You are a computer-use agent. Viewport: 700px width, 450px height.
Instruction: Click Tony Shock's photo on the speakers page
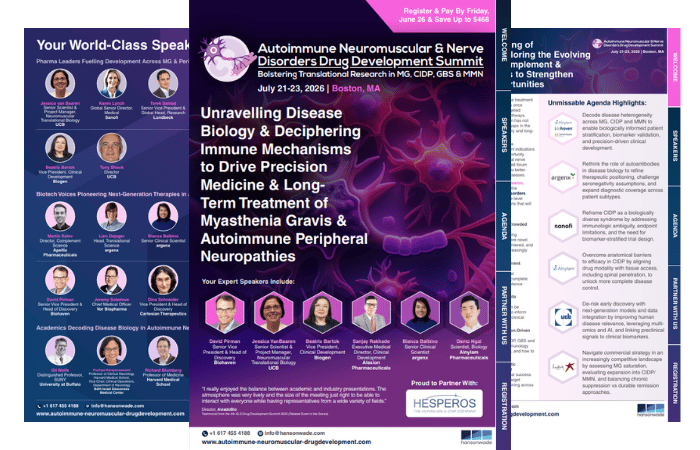click(x=112, y=148)
